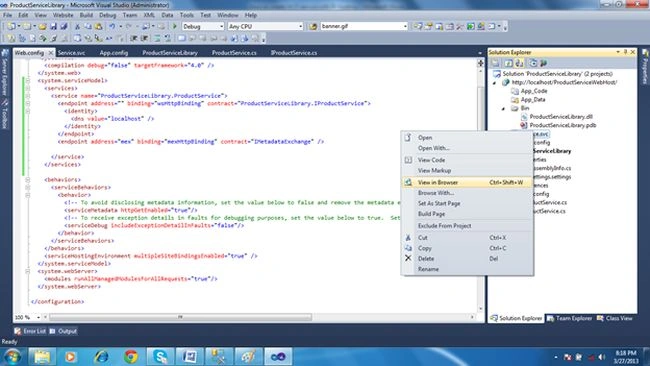This screenshot has width=650, height=366.
Task: Open Skype from the taskbar
Action: [x=160, y=356]
